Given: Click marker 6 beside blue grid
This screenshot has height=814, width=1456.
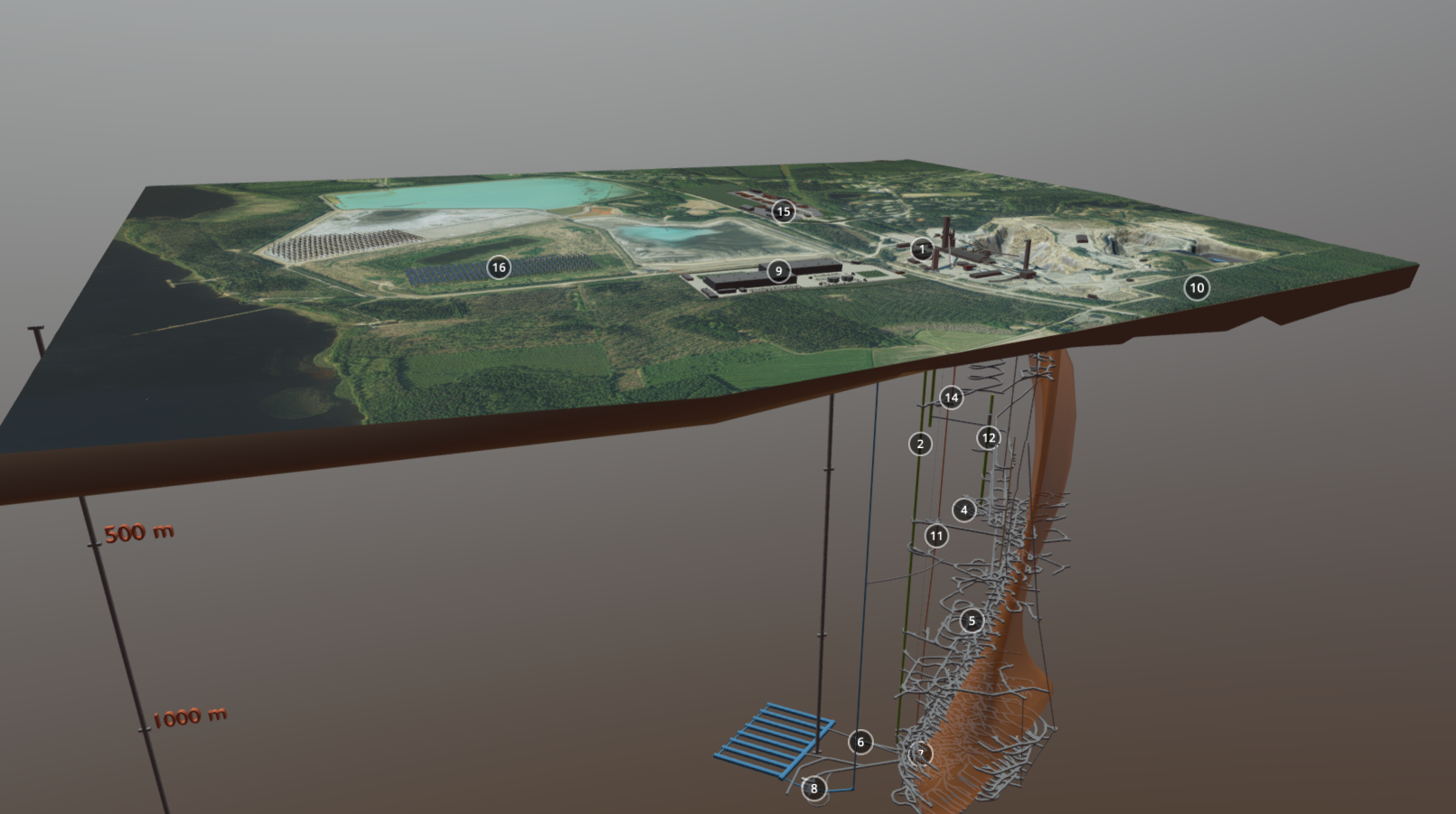Looking at the screenshot, I should click(x=860, y=742).
